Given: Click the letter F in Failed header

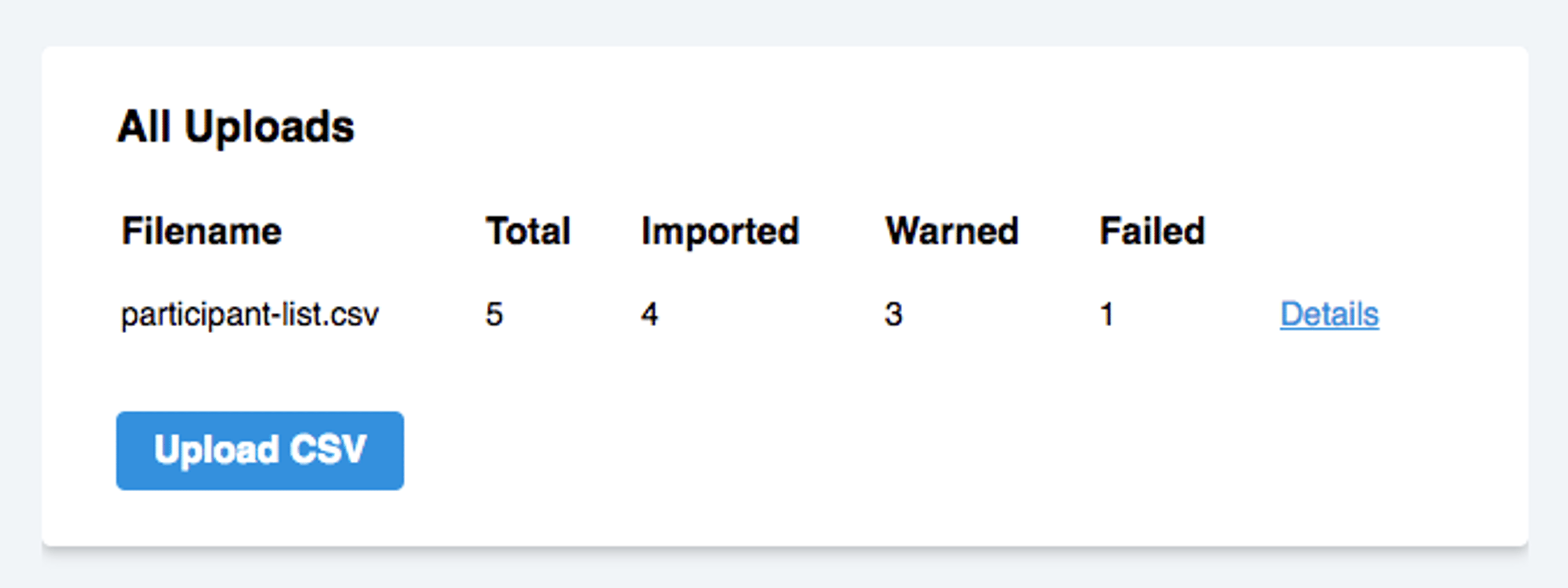Looking at the screenshot, I should (x=1110, y=231).
